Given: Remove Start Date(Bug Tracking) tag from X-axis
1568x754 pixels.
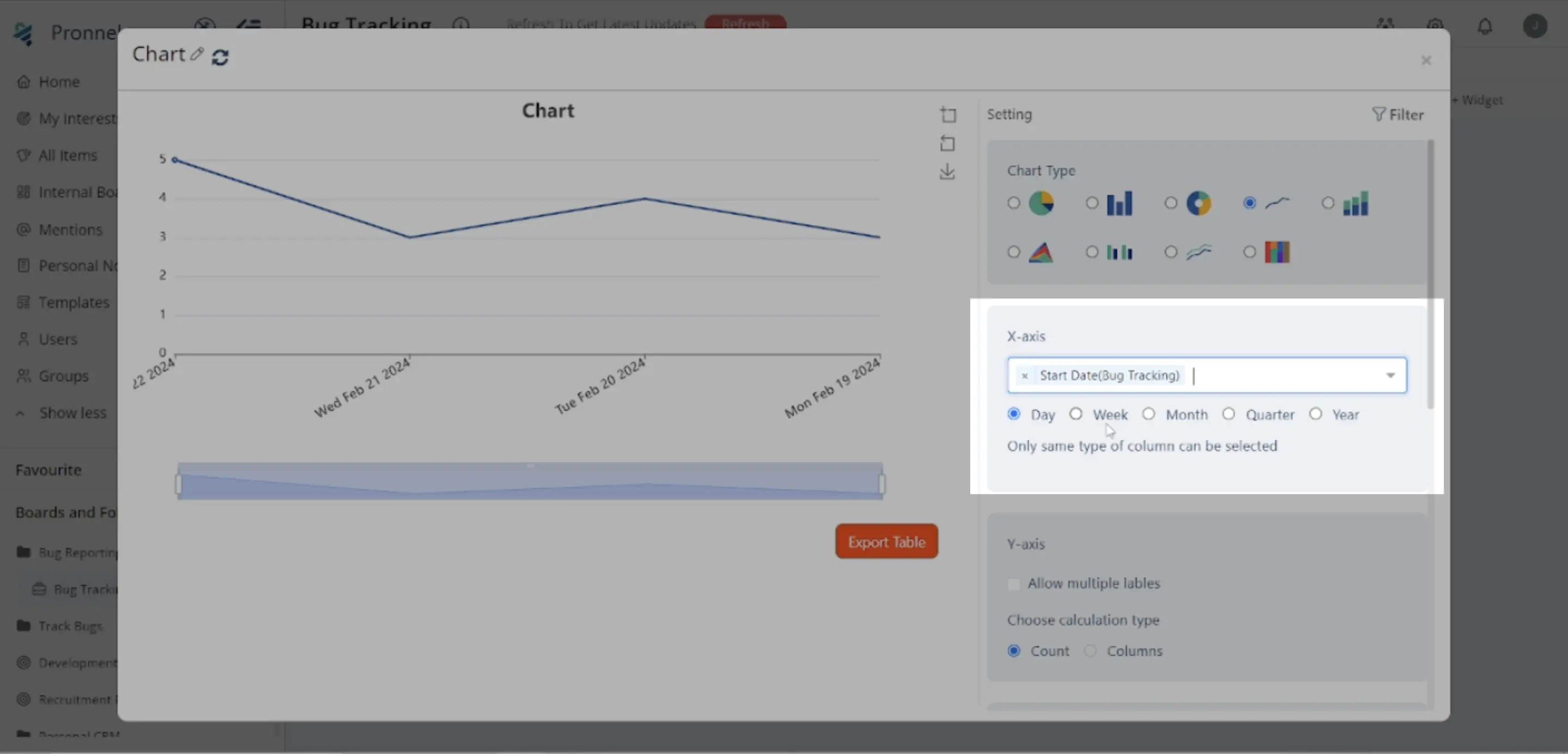Looking at the screenshot, I should point(1025,376).
